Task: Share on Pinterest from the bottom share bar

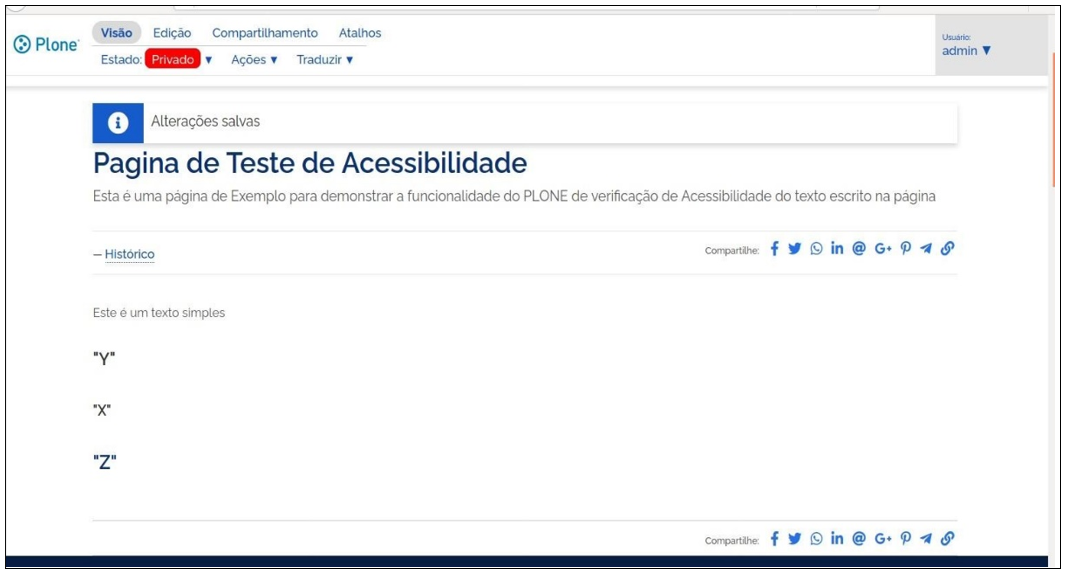Action: [x=905, y=539]
